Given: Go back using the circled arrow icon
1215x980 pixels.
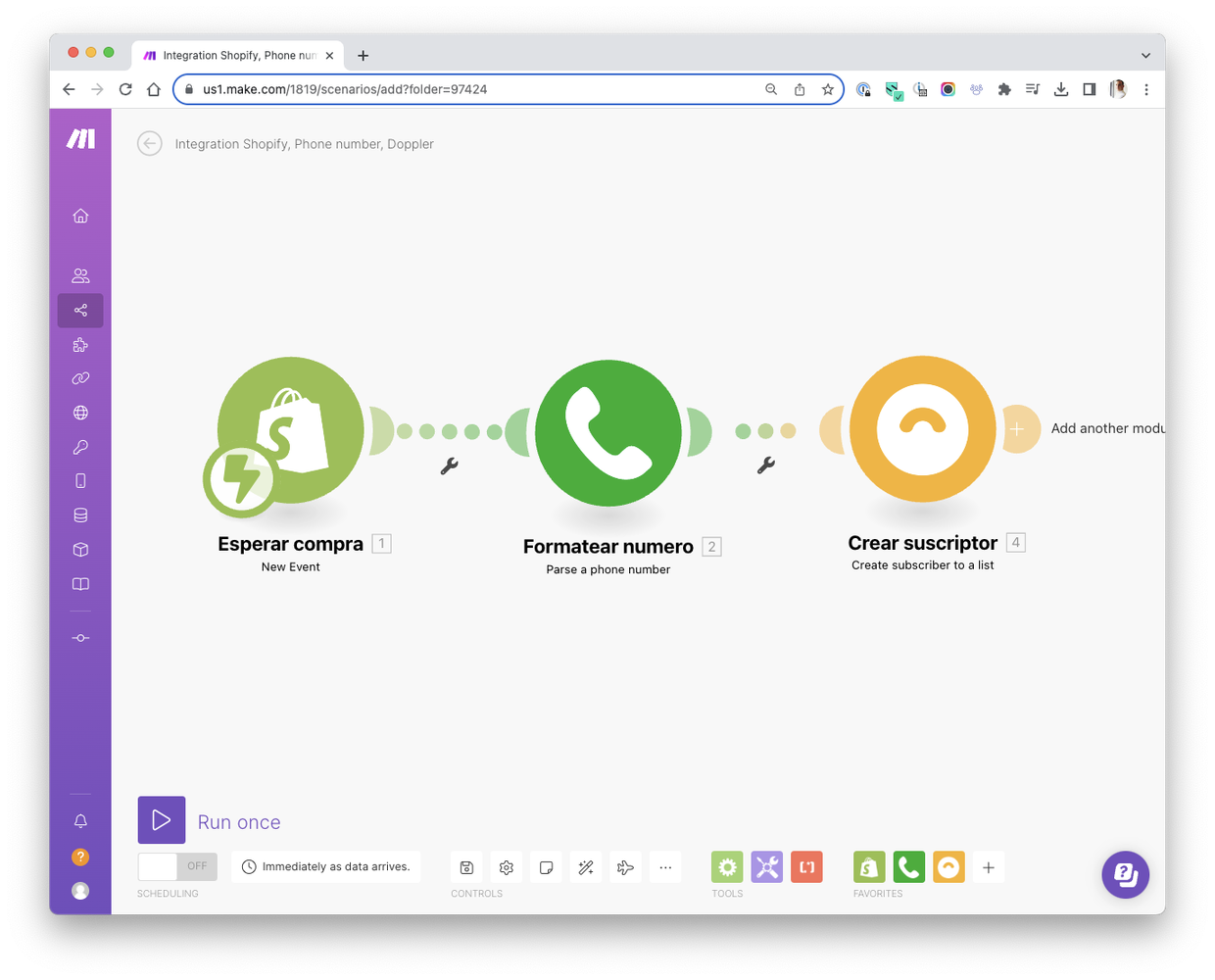Looking at the screenshot, I should coord(150,144).
